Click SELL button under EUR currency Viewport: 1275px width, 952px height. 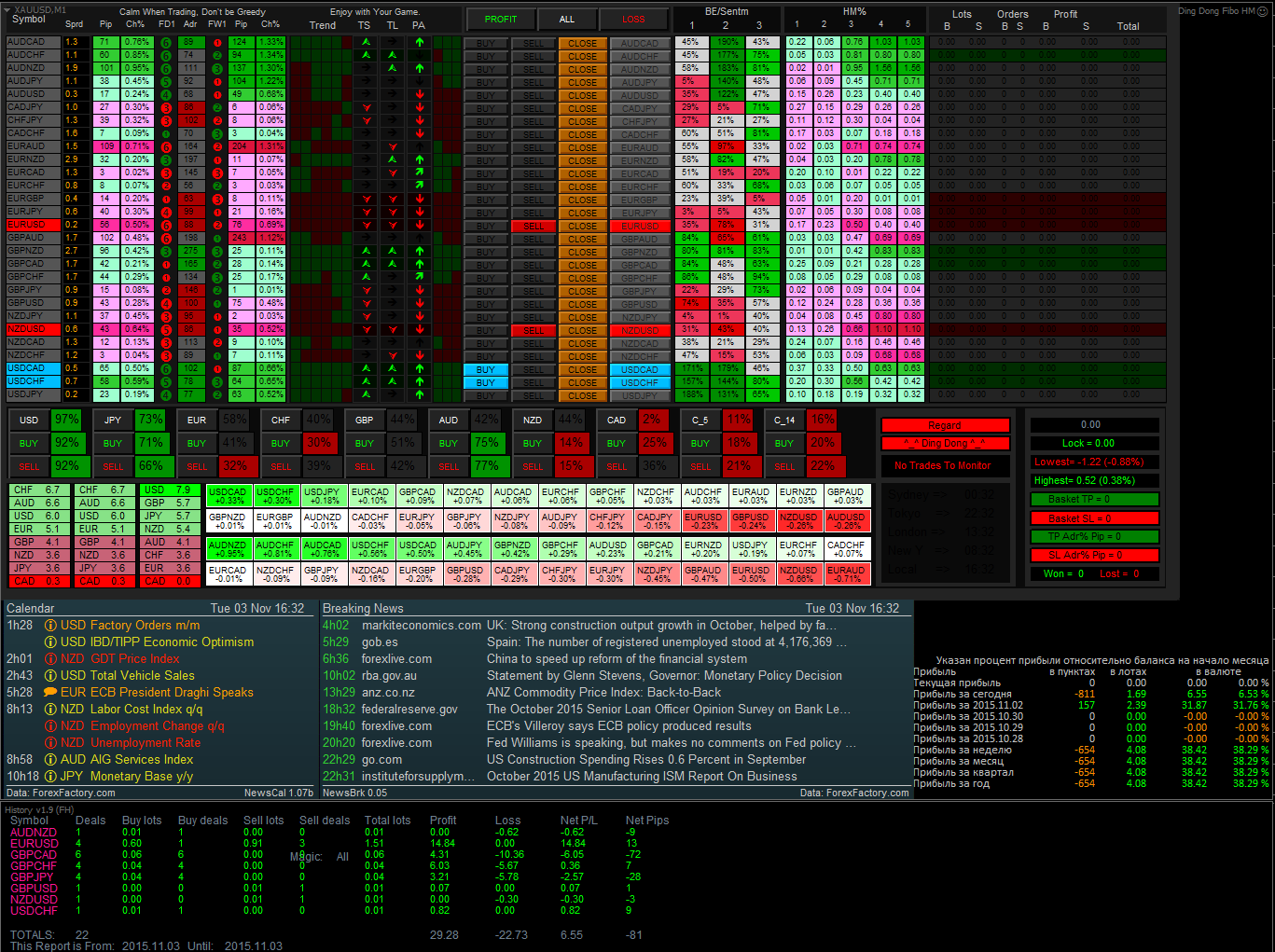pyautogui.click(x=197, y=466)
